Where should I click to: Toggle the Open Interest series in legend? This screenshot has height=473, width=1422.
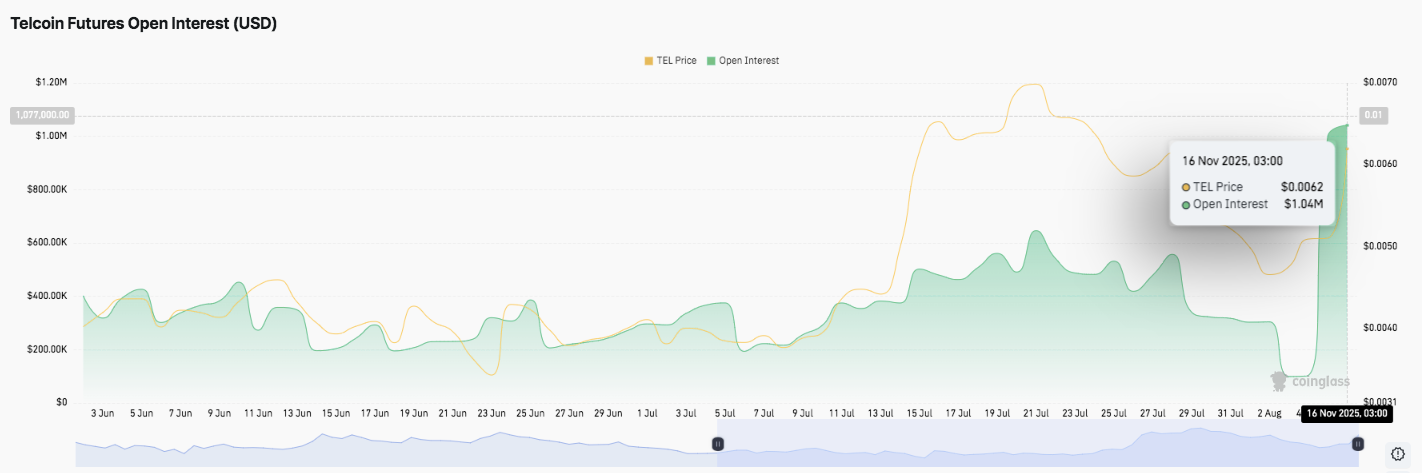(x=748, y=61)
